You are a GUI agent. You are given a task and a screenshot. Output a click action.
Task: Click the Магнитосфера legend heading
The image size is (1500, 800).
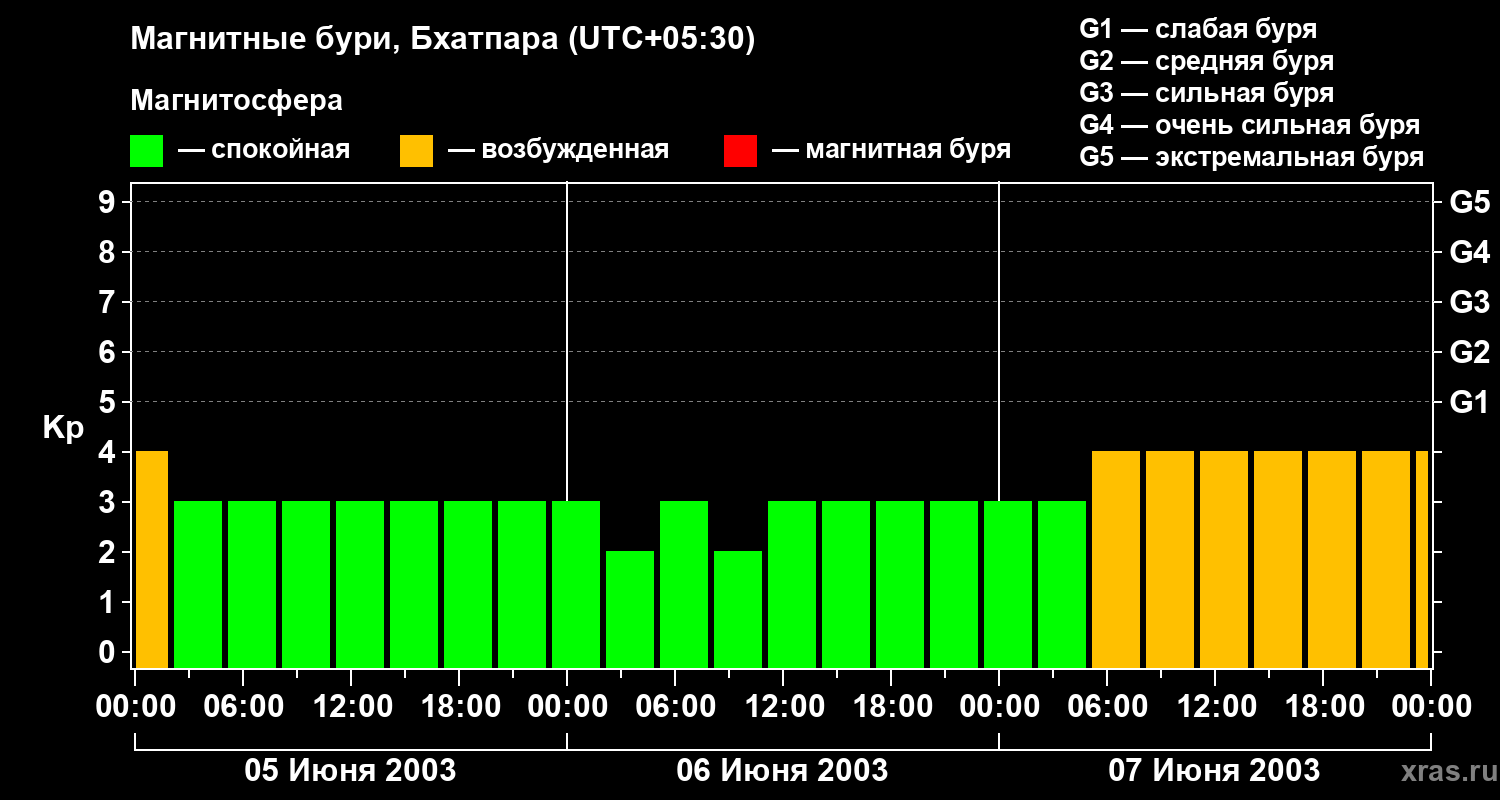coord(236,101)
